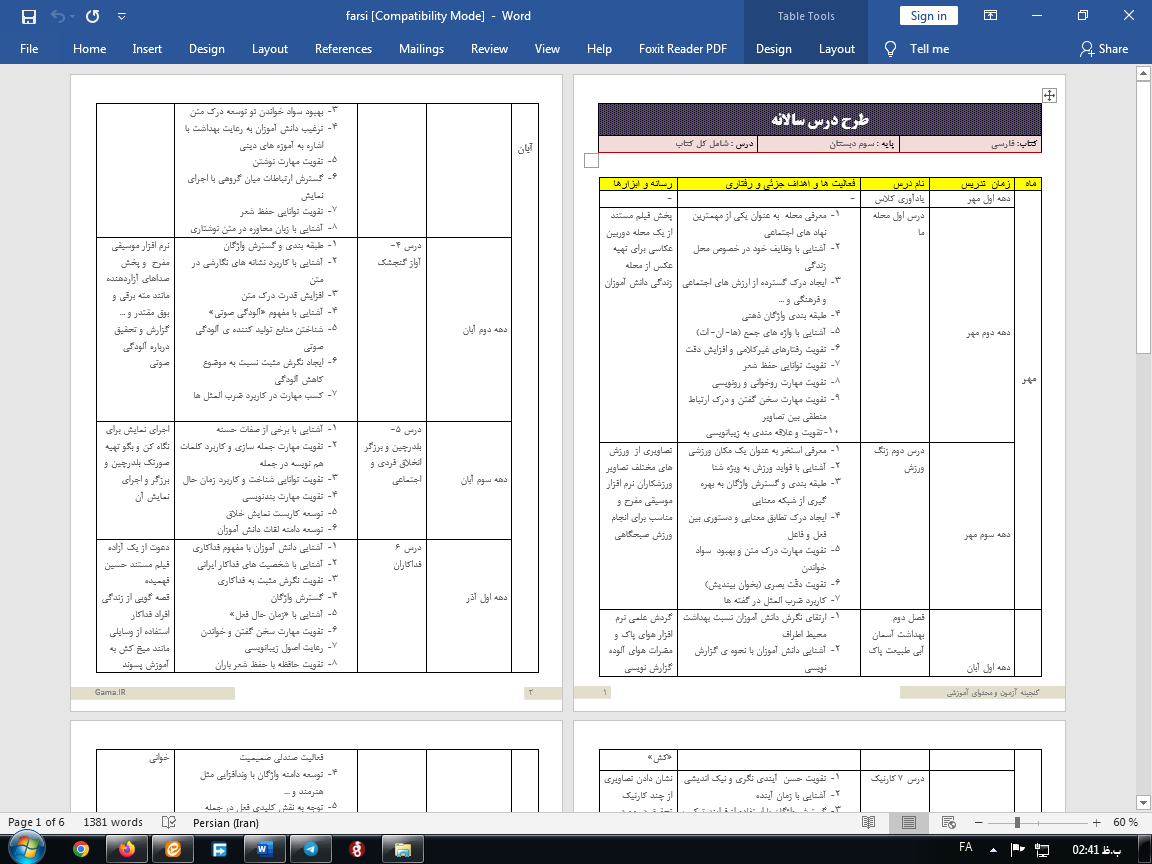Image resolution: width=1152 pixels, height=864 pixels.
Task: Click the proofing errors book icon
Action: [x=168, y=822]
